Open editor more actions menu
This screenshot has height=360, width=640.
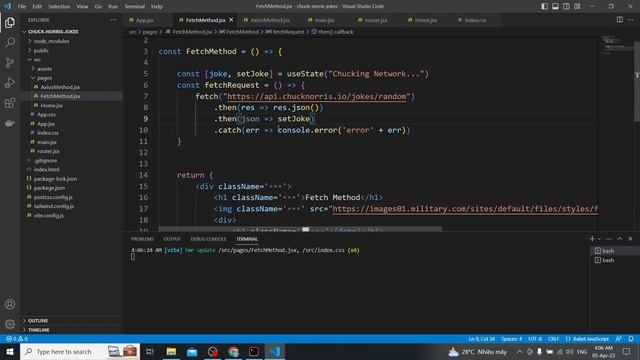pyautogui.click(x=631, y=20)
